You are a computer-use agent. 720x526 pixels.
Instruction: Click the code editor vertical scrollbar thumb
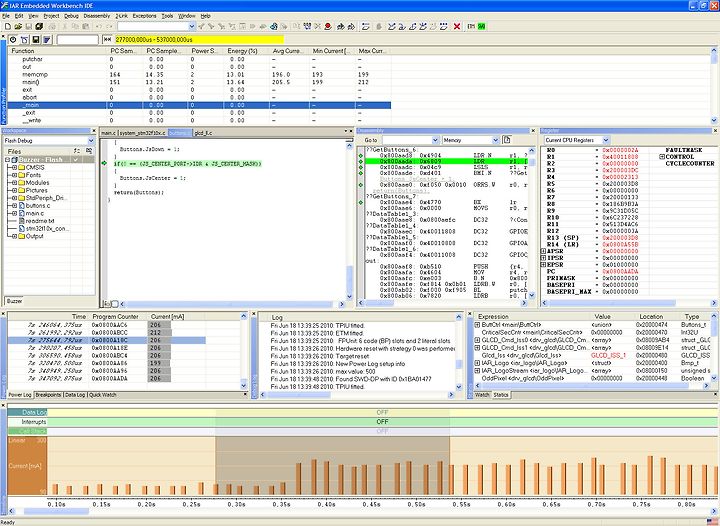349,277
